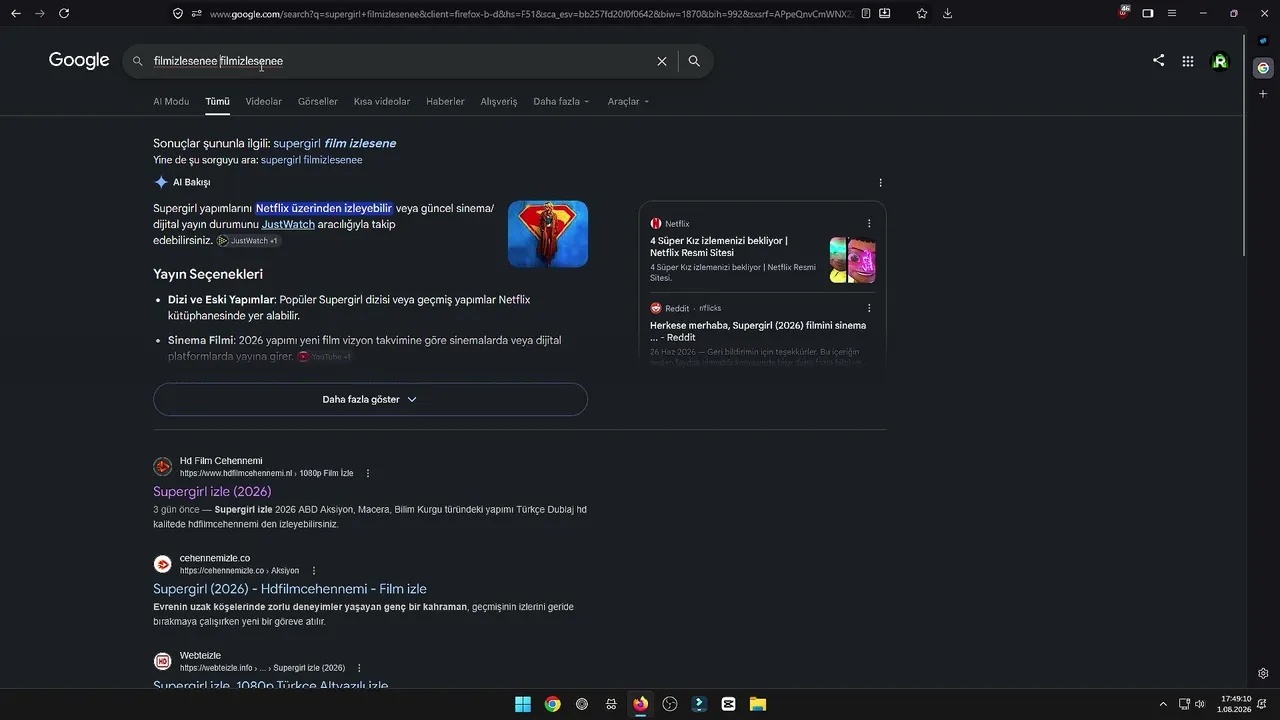Open the Google account avatar menu
This screenshot has height=720, width=1280.
pyautogui.click(x=1220, y=61)
